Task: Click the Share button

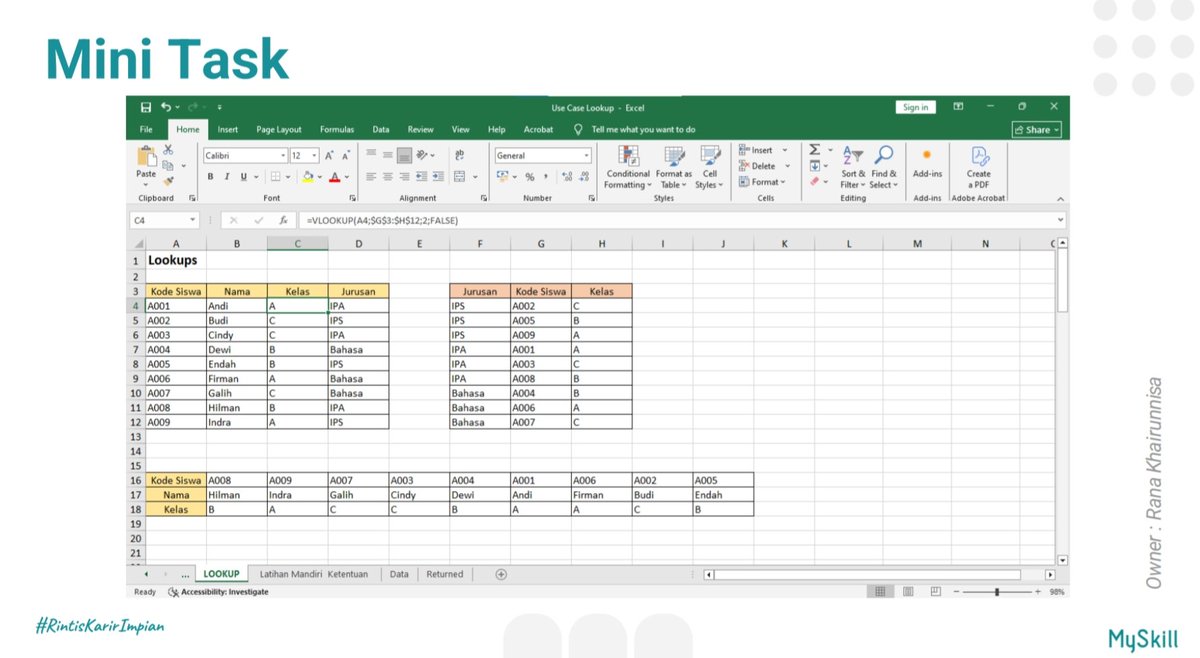Action: tap(1037, 130)
